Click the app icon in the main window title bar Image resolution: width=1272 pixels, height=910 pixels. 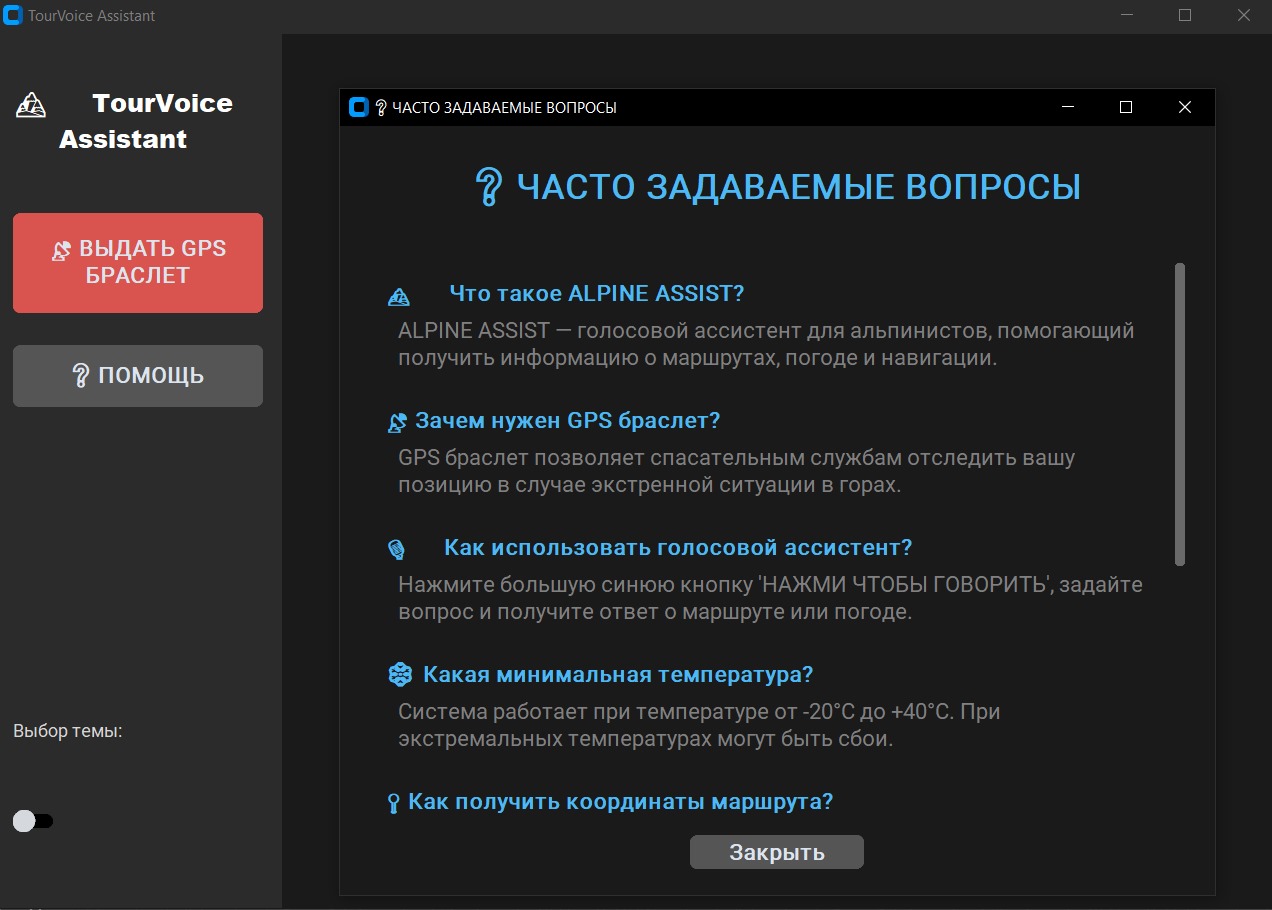(12, 15)
